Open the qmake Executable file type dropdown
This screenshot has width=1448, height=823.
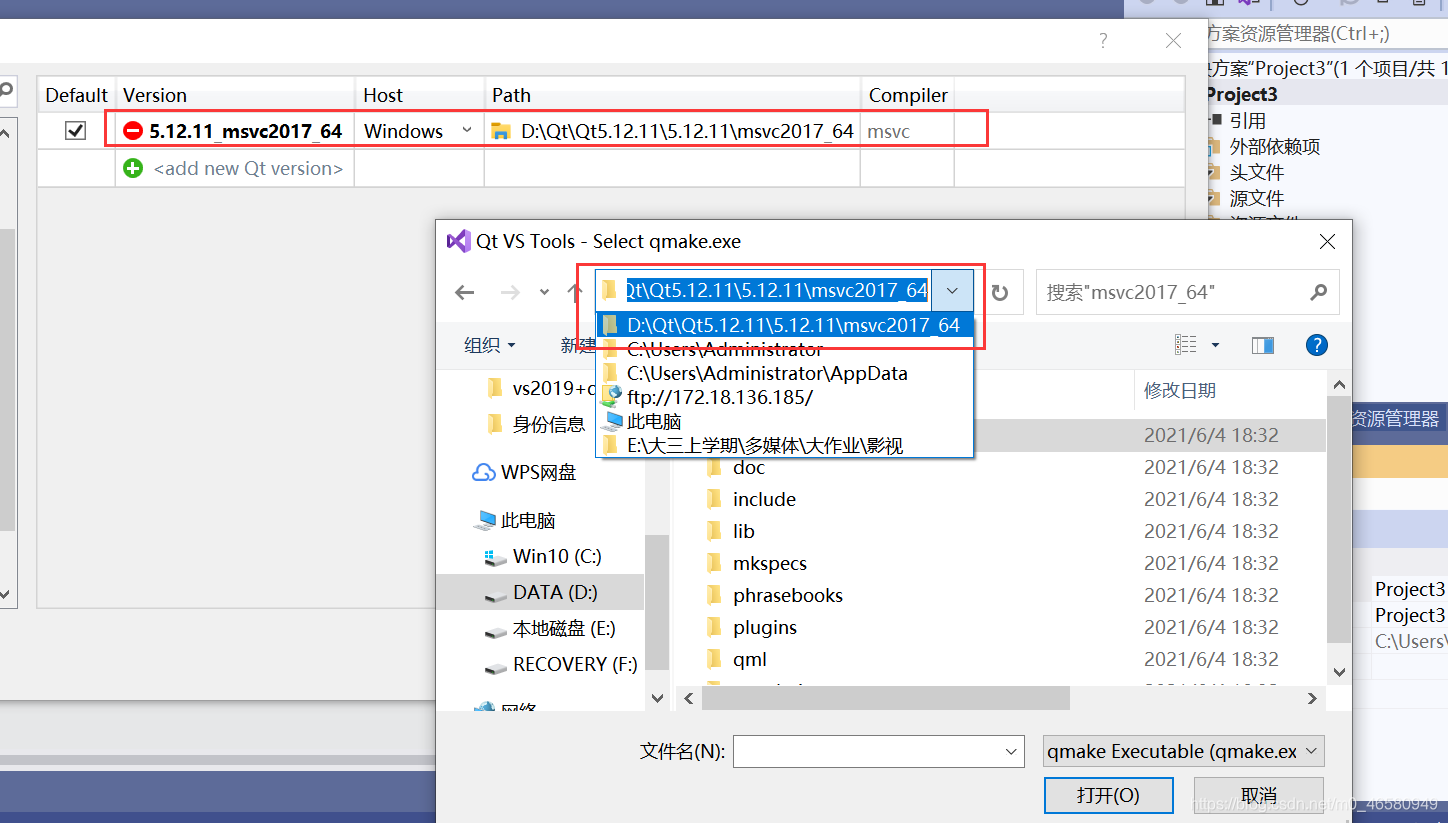pos(1183,752)
